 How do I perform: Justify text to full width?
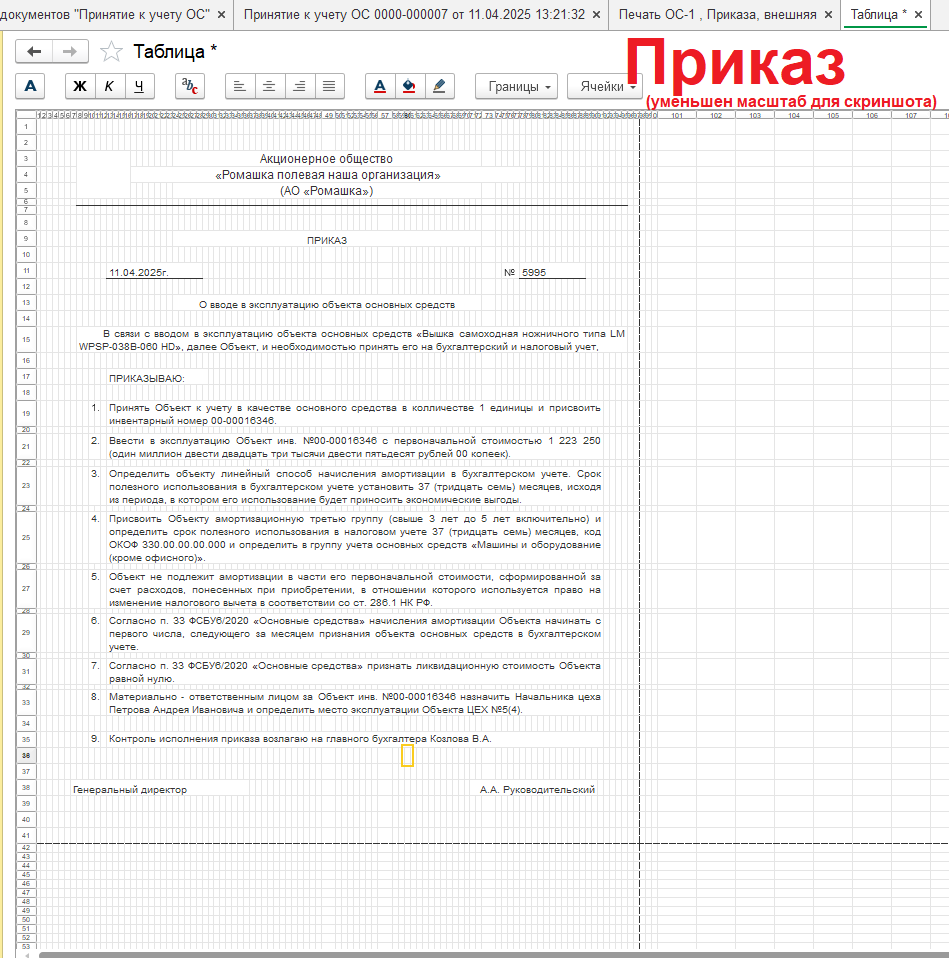[329, 86]
